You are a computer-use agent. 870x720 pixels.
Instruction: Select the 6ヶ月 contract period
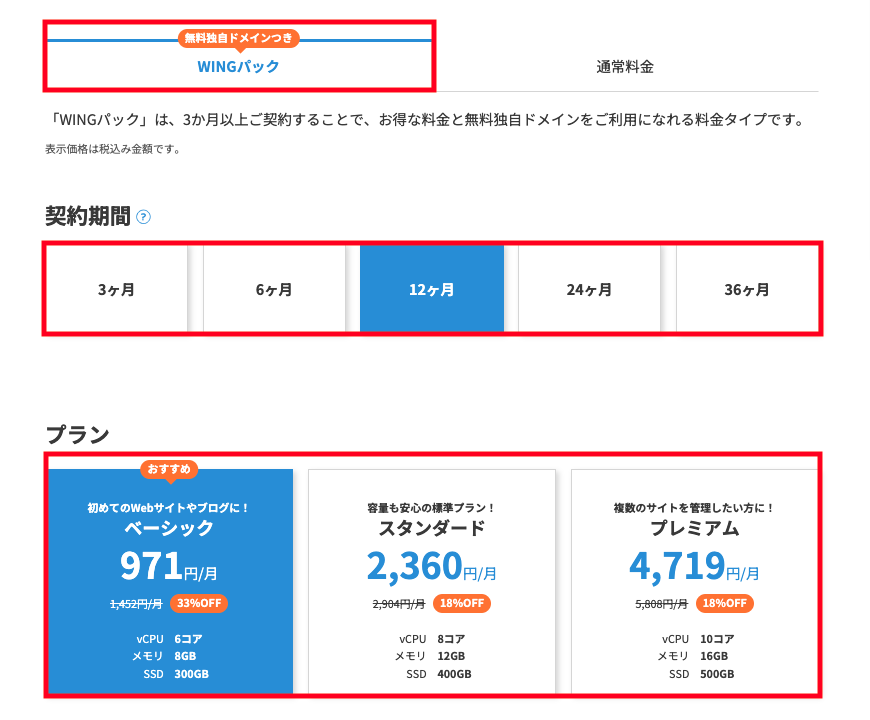point(274,289)
